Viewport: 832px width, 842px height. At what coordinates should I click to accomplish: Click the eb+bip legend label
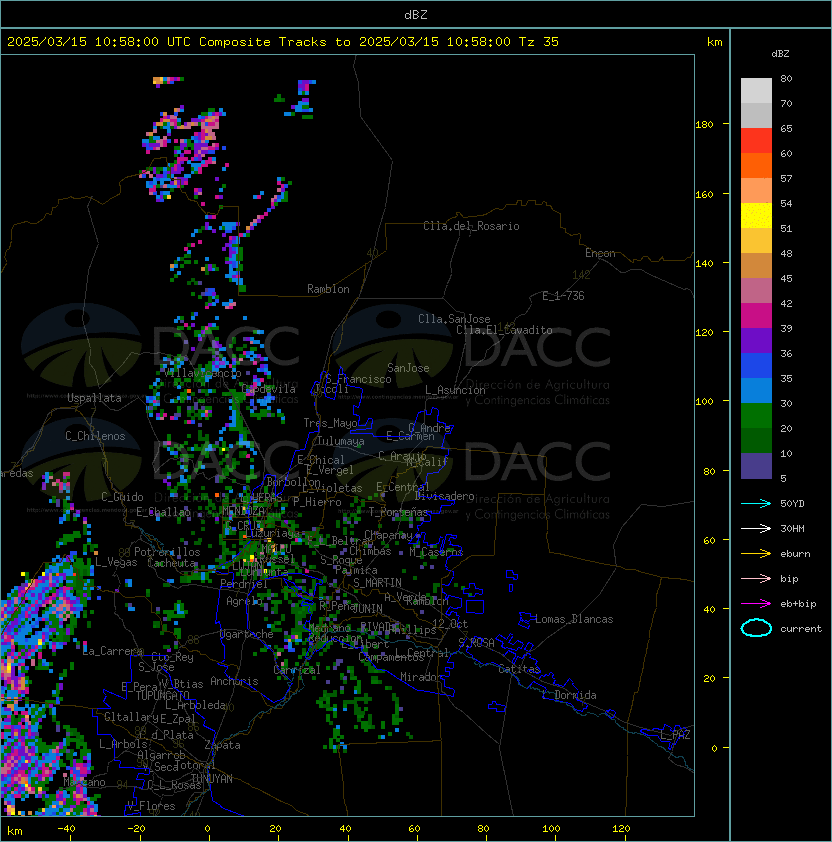click(798, 604)
